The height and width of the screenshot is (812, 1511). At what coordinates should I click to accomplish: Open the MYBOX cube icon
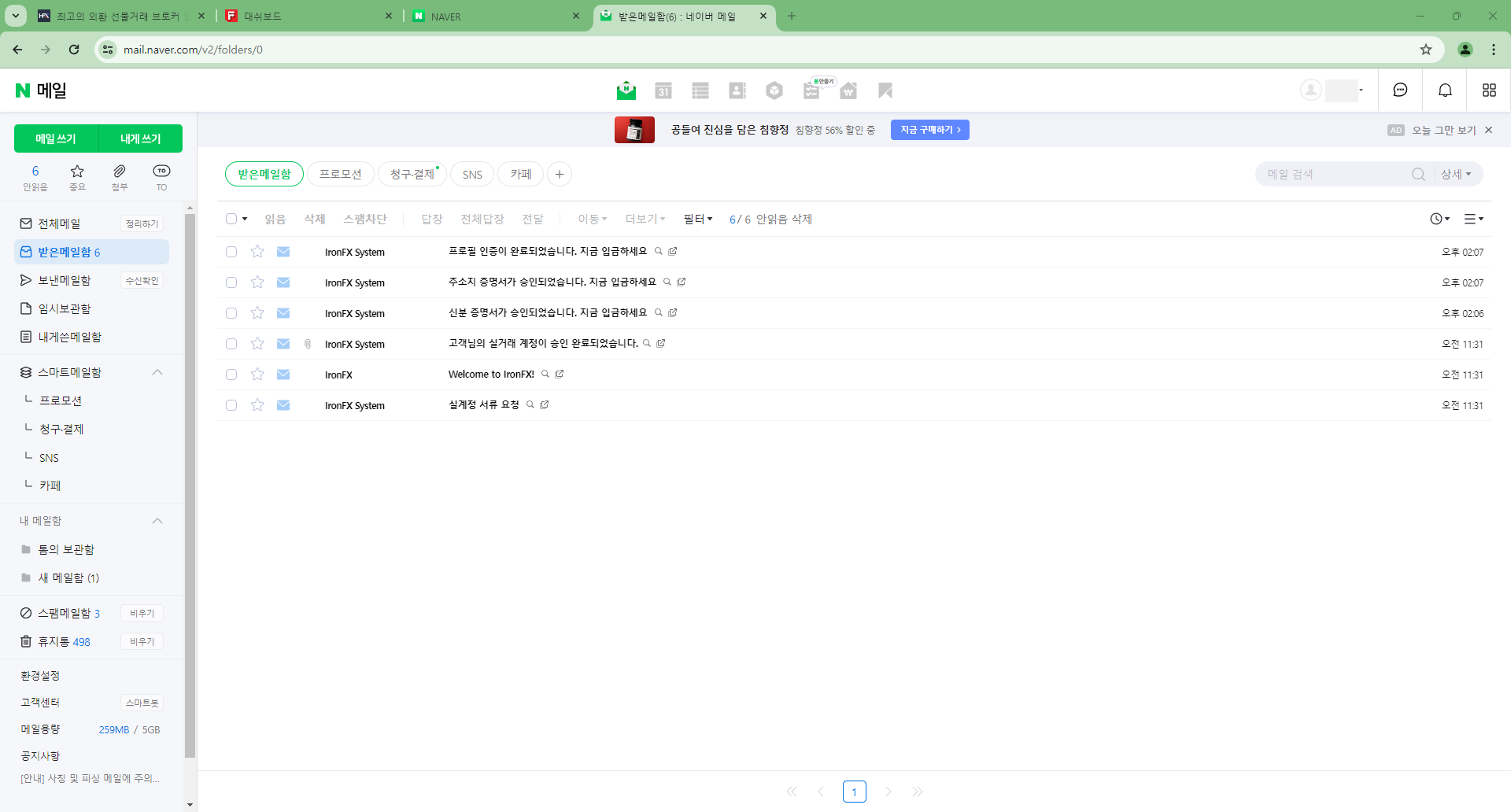coord(774,90)
